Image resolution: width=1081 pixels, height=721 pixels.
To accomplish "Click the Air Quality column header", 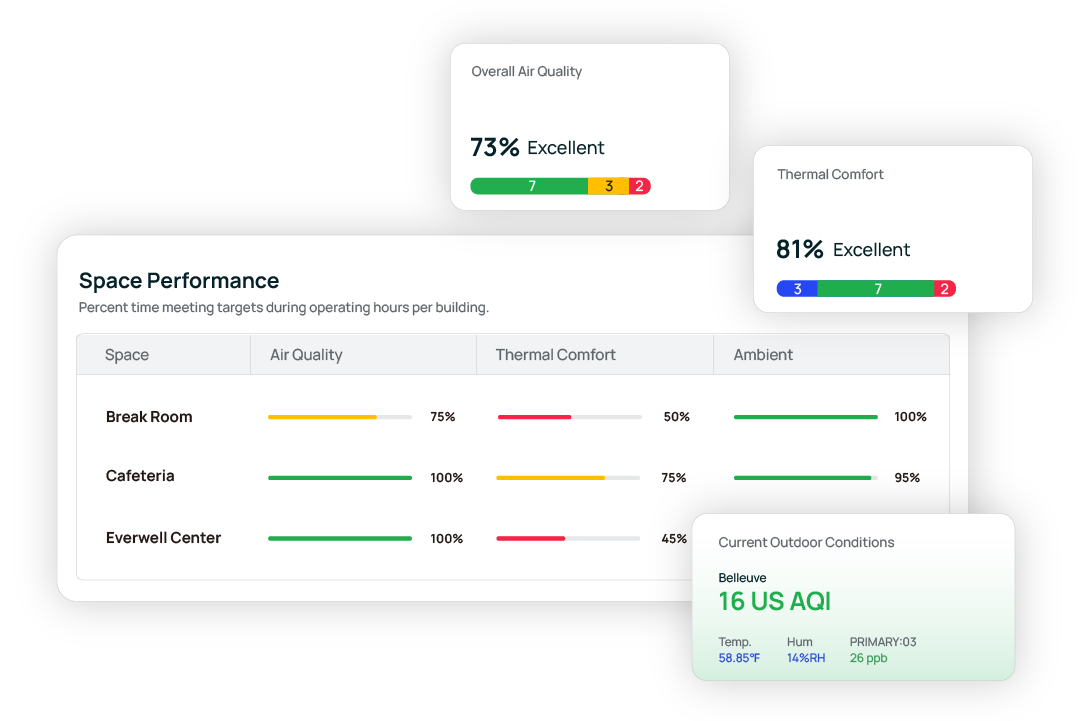I will [x=306, y=355].
